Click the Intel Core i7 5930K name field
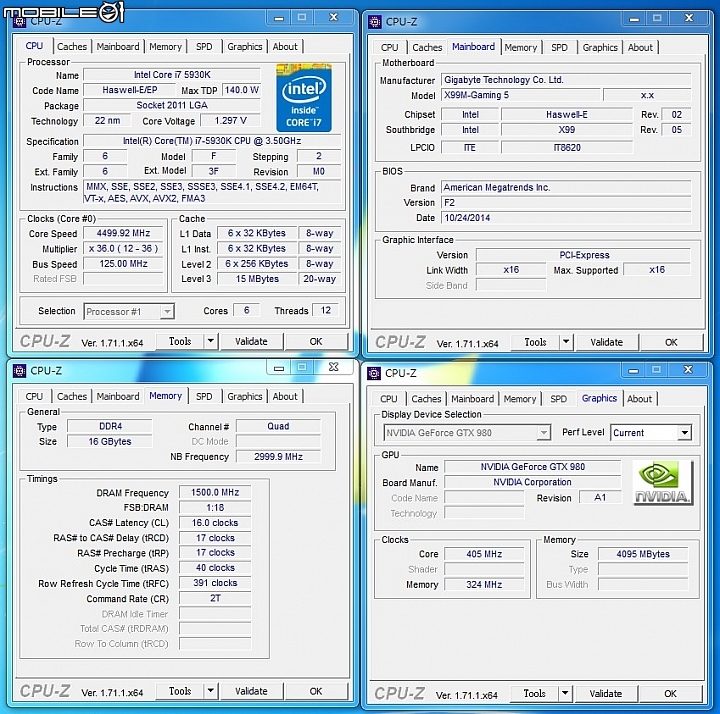 [172, 75]
